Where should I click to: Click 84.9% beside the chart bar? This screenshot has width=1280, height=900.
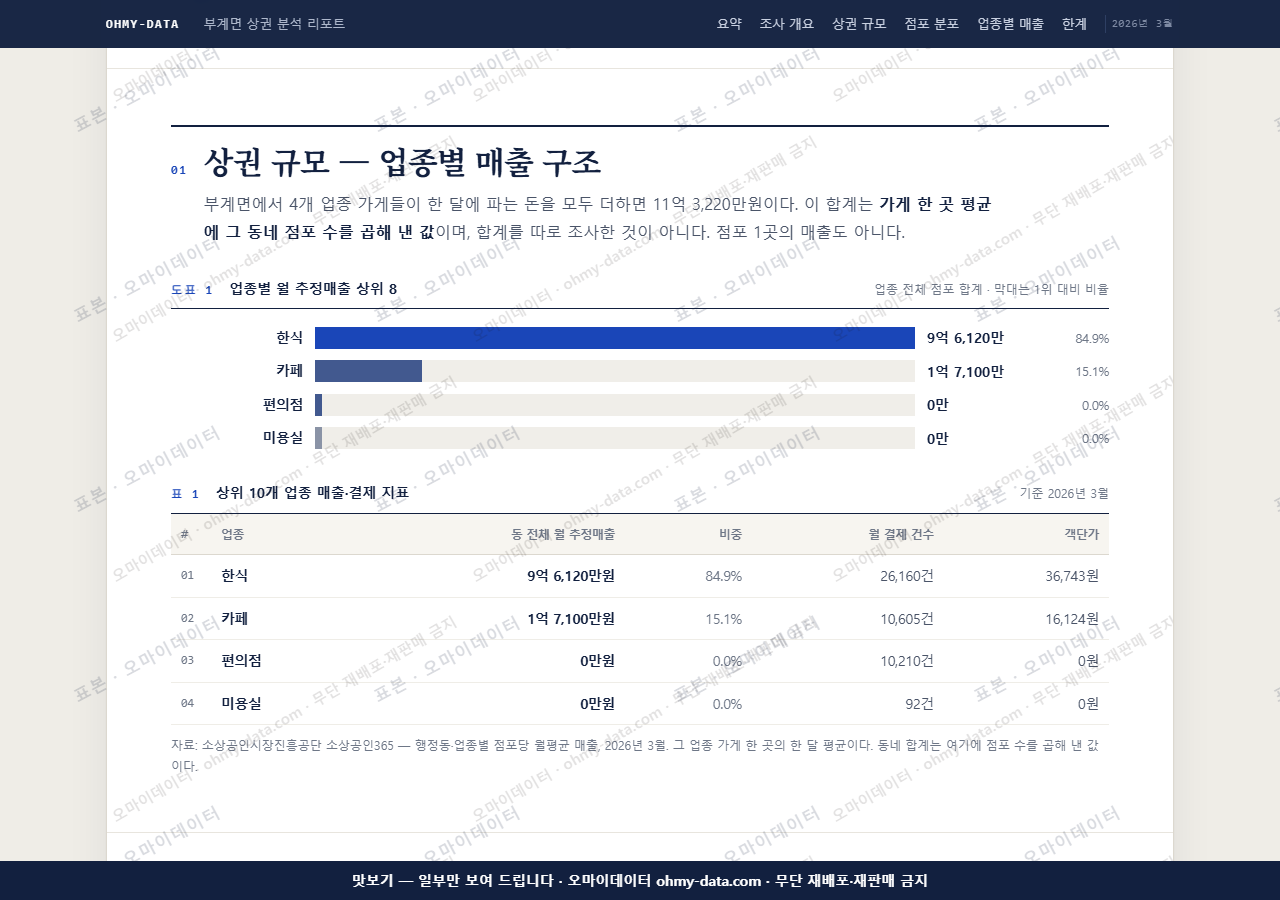1092,338
